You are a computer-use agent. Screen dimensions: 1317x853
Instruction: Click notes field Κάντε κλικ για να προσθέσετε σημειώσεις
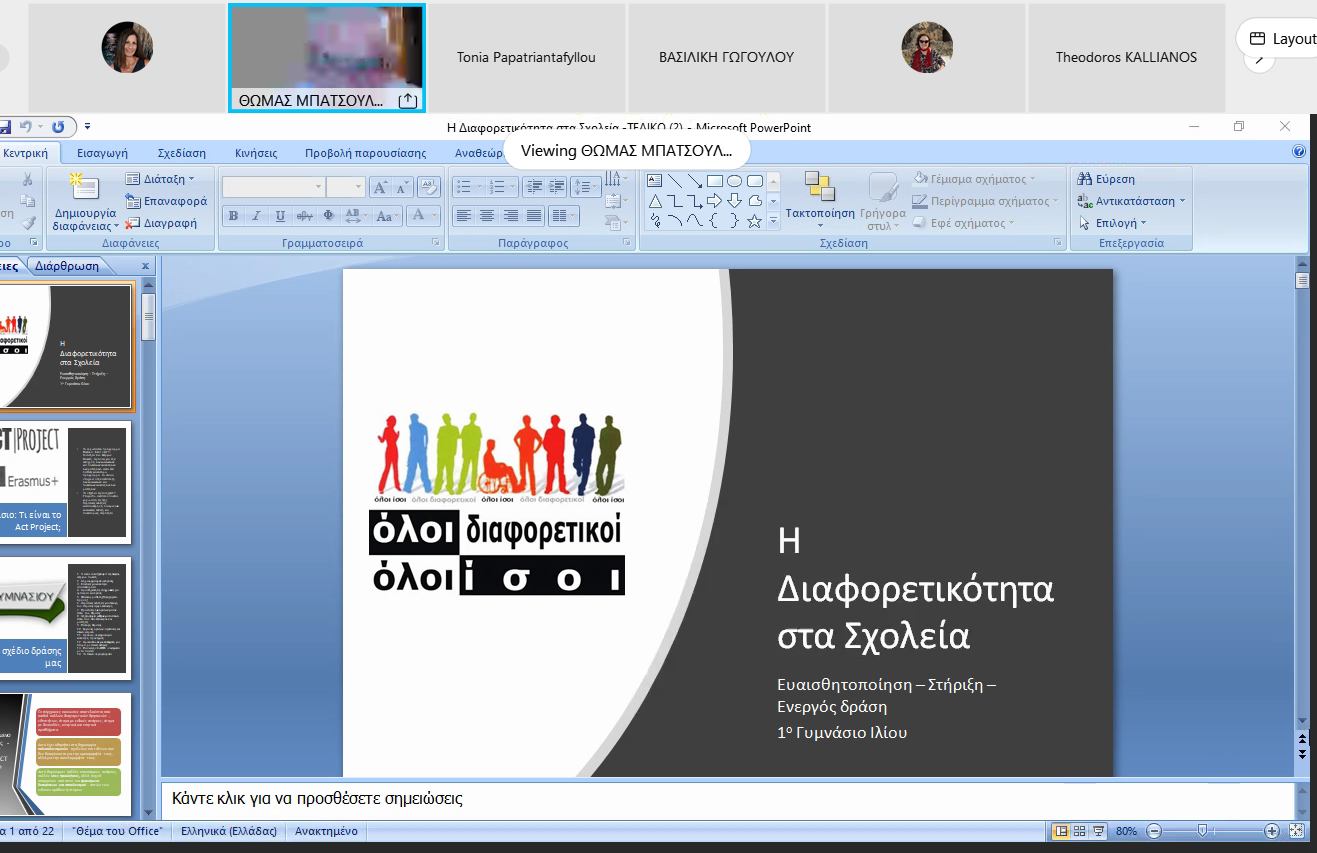pyautogui.click(x=728, y=799)
